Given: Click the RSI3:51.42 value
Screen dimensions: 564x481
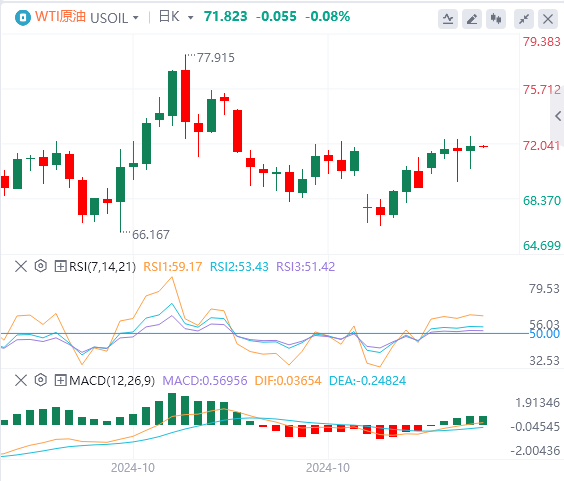Looking at the screenshot, I should coord(305,267).
